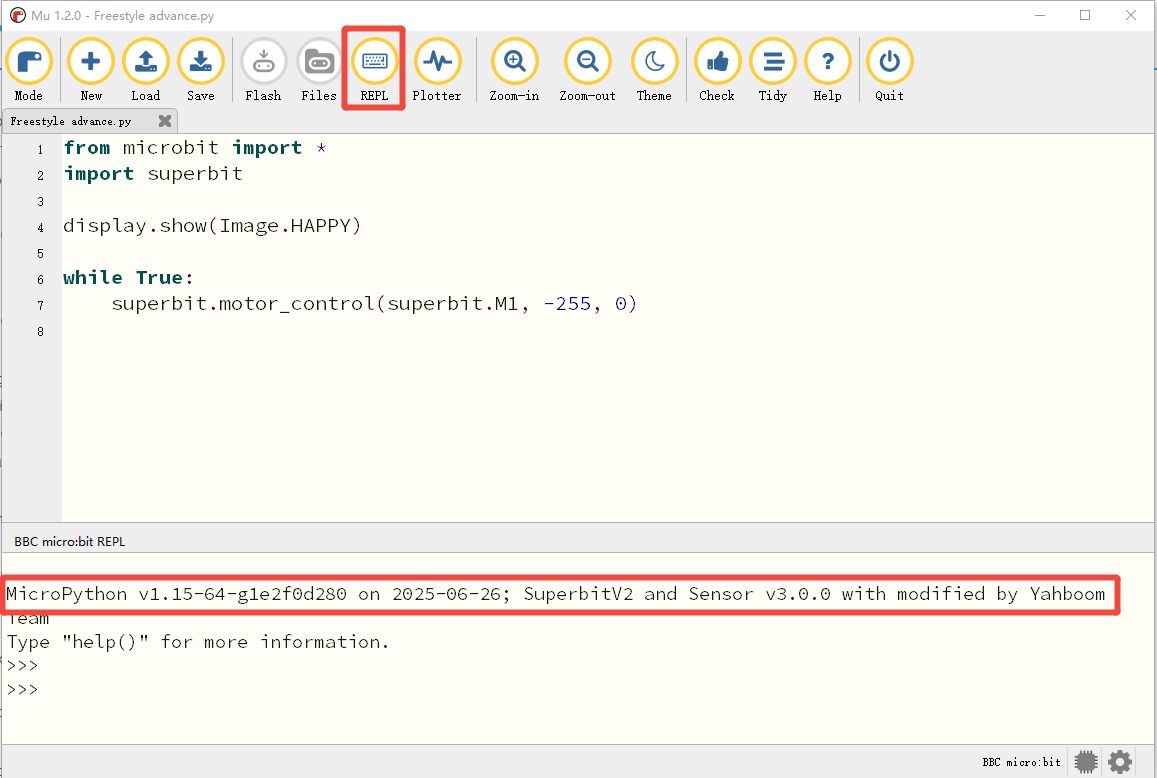Tidy the code formatting

click(773, 70)
